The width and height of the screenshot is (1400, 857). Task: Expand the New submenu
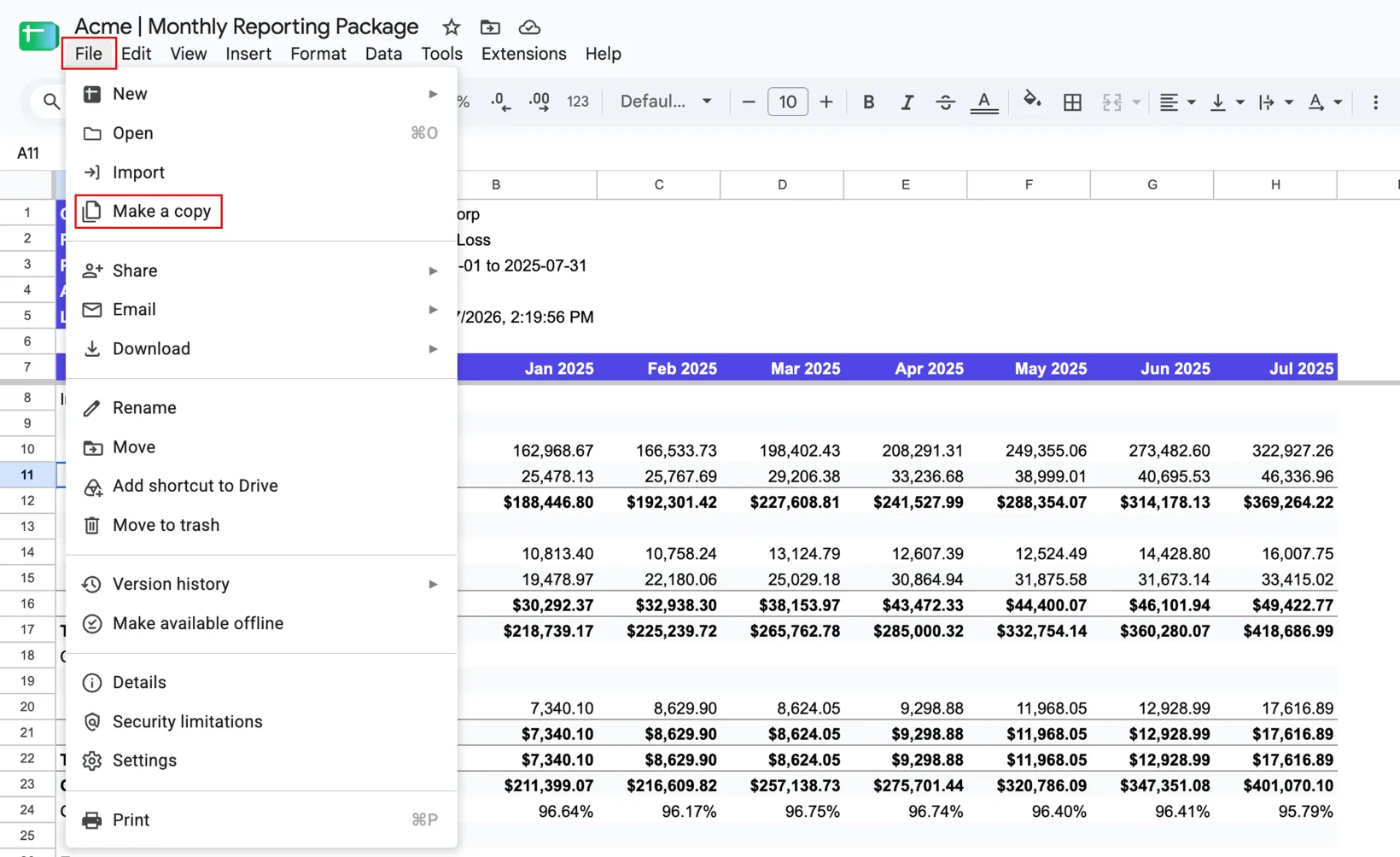click(x=261, y=94)
